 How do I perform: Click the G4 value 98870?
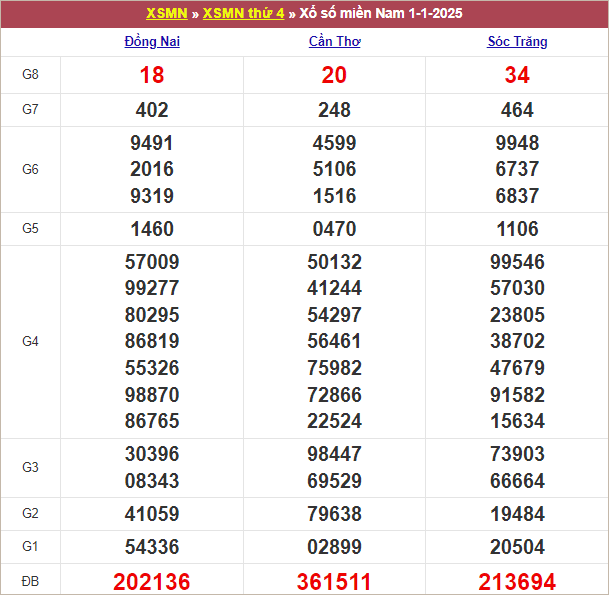[x=152, y=395]
